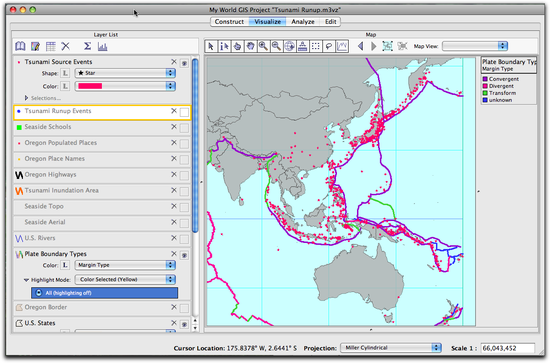
Task: Remove the Tsunami Source Events layer
Action: click(174, 62)
